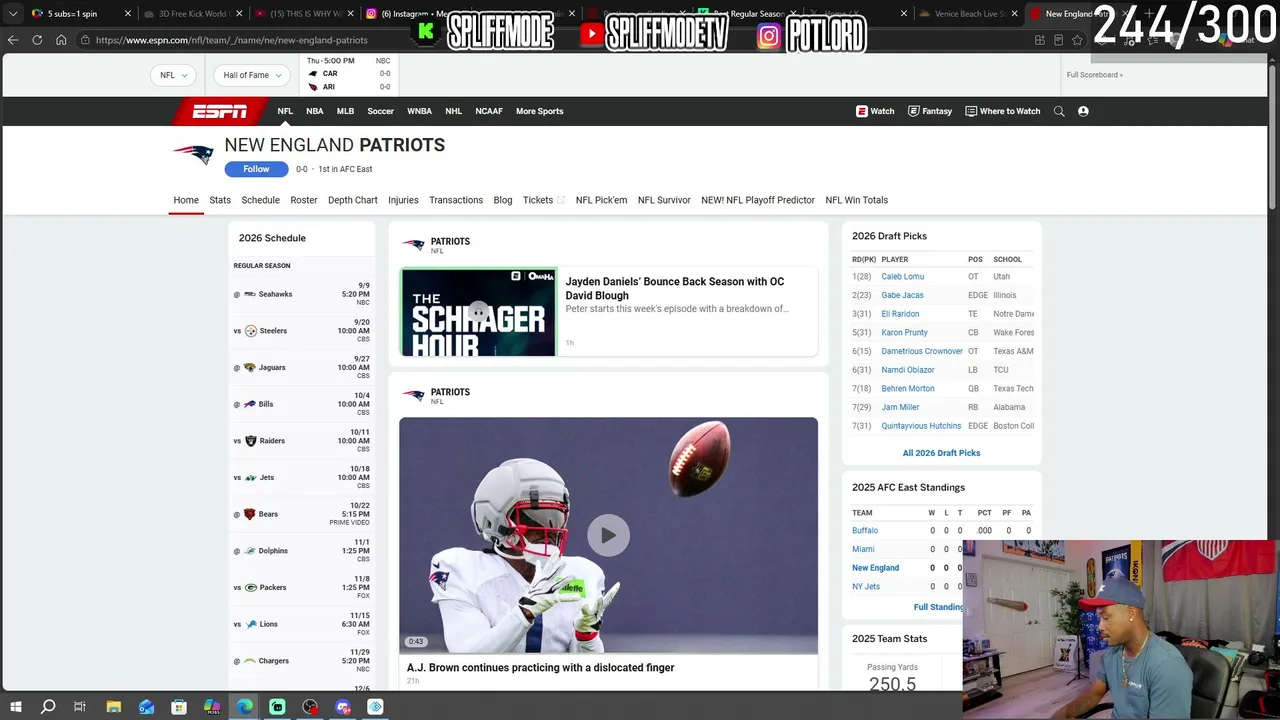Click the Jaguars team logo in the schedule

(250, 367)
